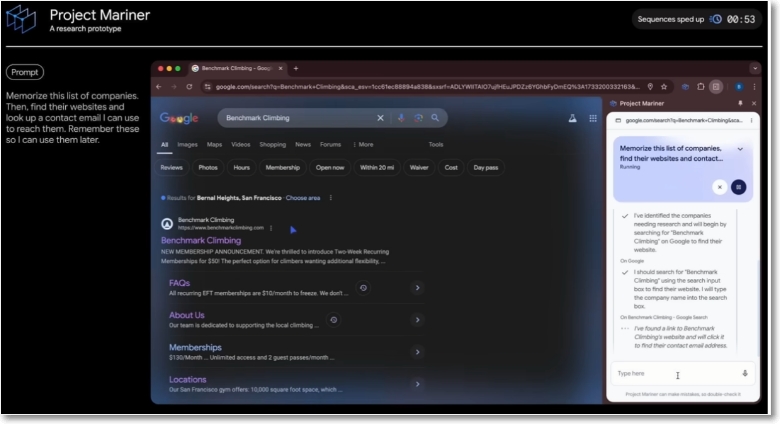The width and height of the screenshot is (780, 424).
Task: Click the Google logo
Action: pyautogui.click(x=179, y=118)
